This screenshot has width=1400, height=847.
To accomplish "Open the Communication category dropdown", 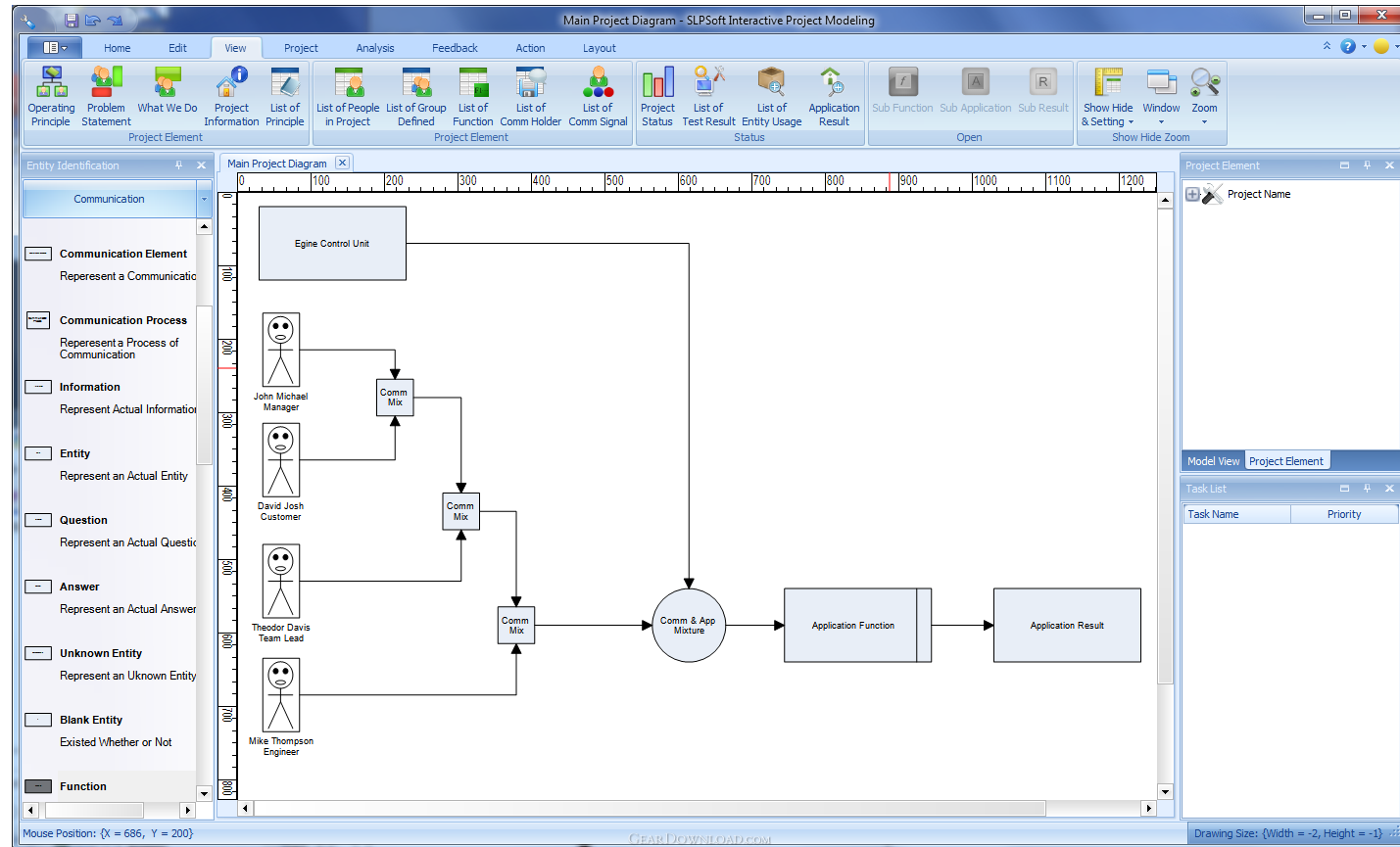I will click(x=204, y=199).
